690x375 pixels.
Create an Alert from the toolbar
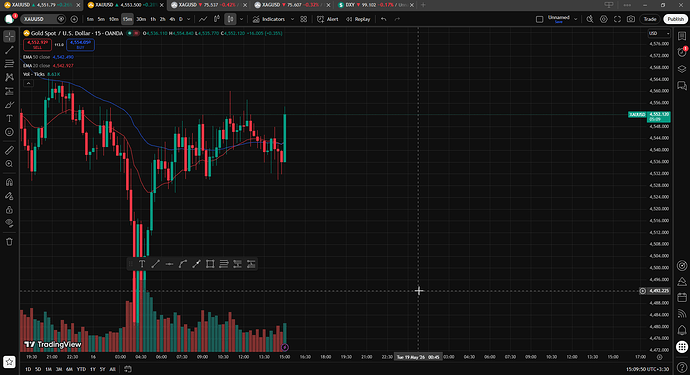click(328, 19)
